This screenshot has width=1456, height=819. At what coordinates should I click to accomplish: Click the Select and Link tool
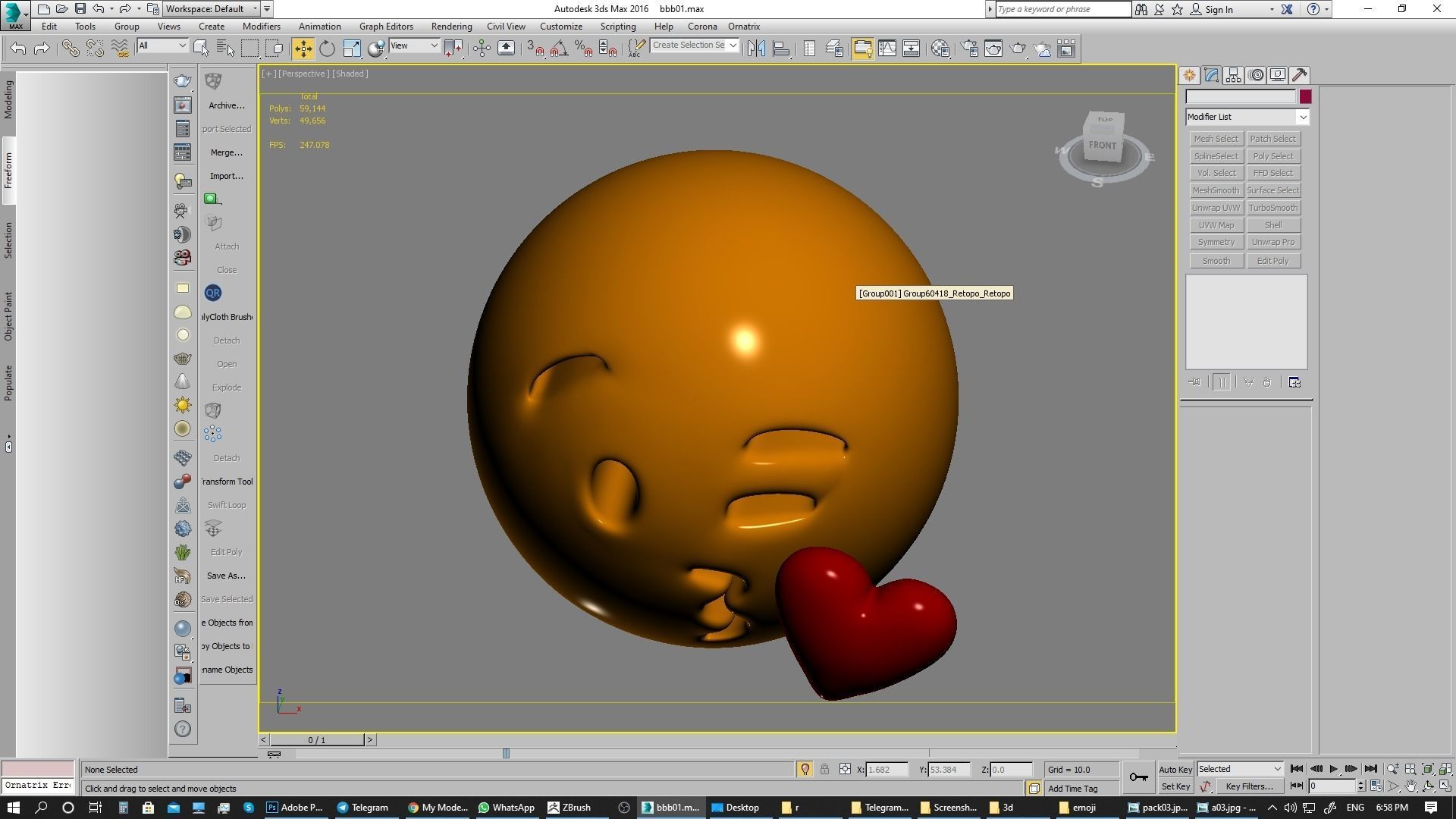tap(70, 49)
